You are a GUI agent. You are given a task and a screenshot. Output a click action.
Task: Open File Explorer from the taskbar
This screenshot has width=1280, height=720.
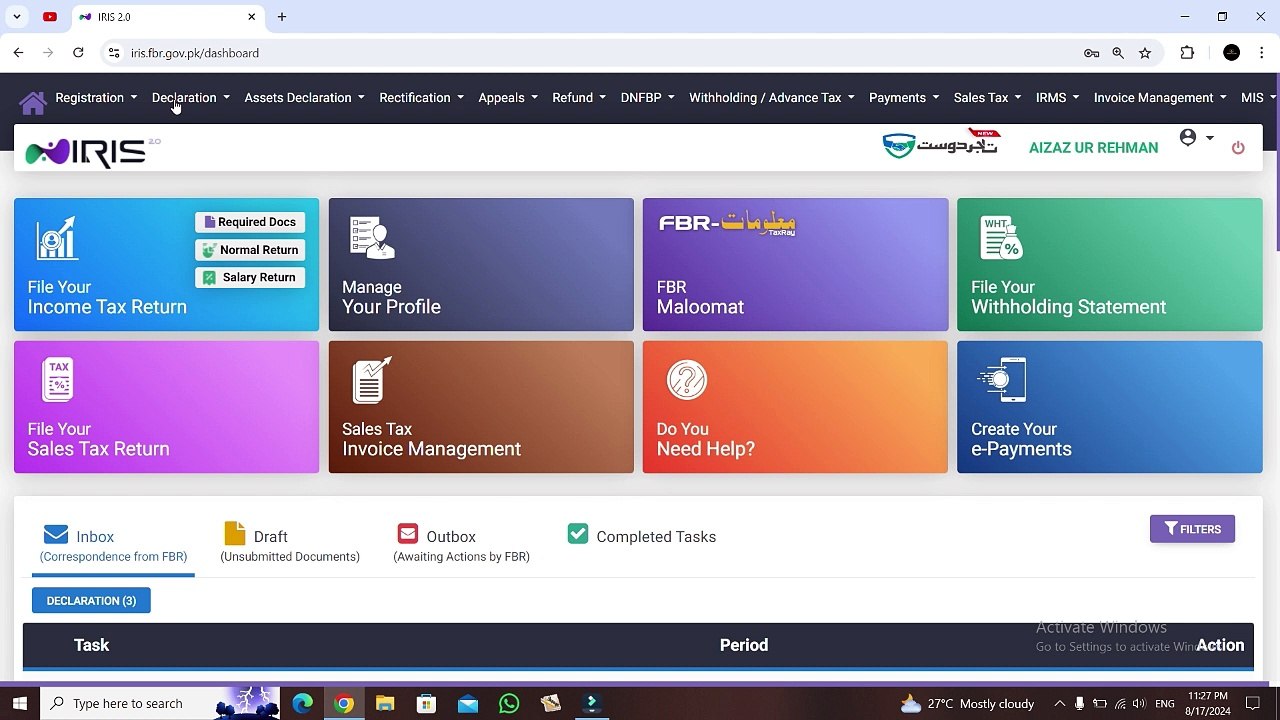(x=385, y=704)
